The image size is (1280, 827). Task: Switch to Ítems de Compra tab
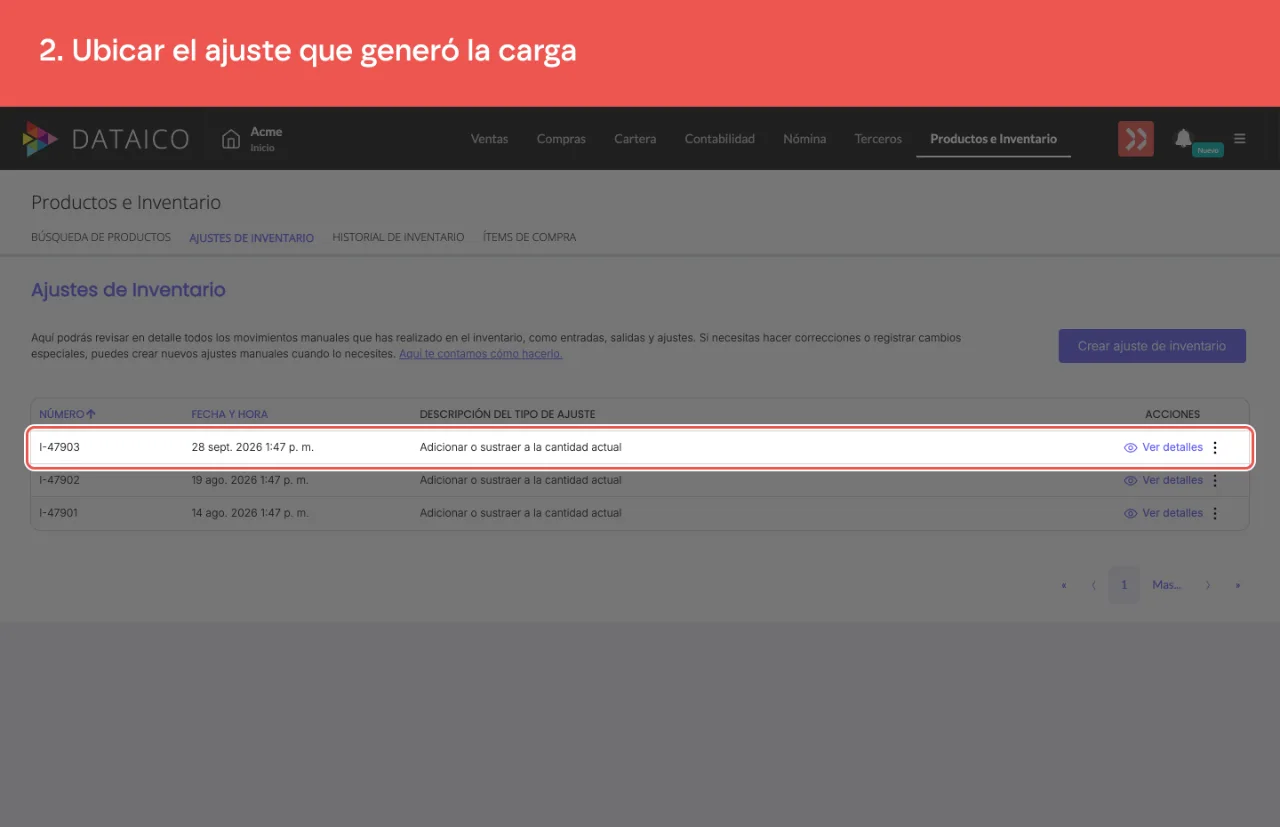529,237
